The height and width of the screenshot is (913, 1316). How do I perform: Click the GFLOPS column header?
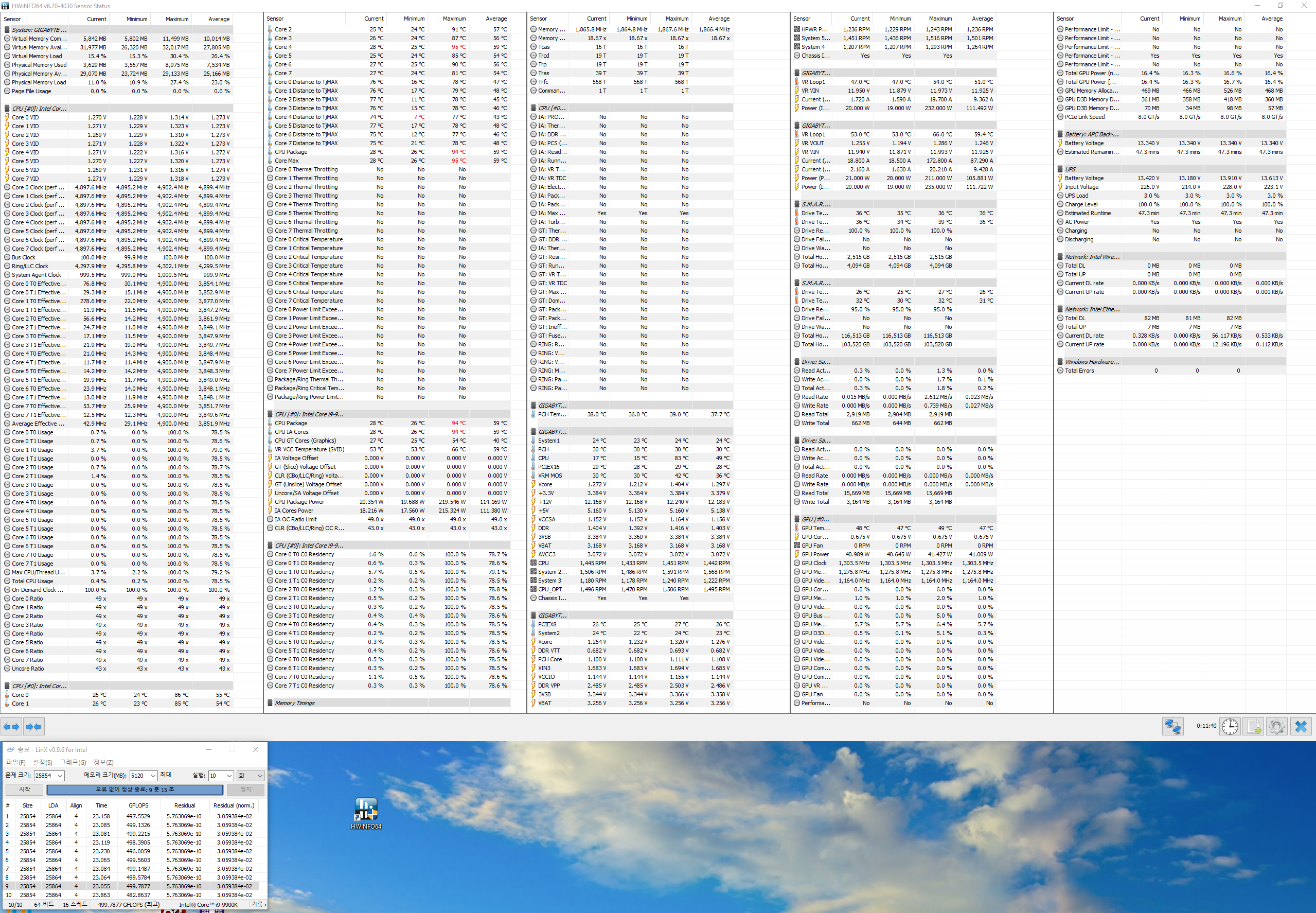tap(138, 805)
